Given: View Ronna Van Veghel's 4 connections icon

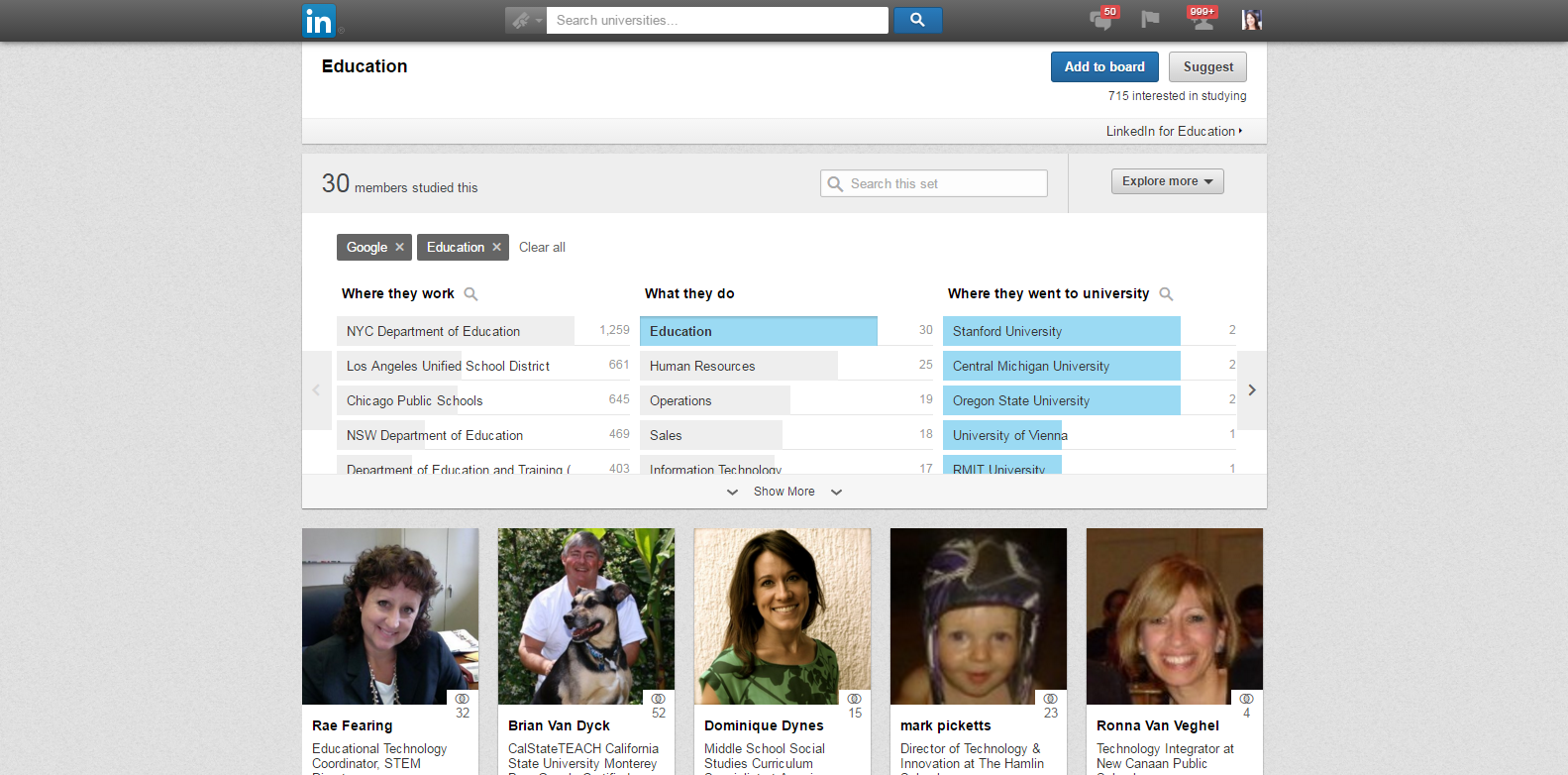Looking at the screenshot, I should (x=1247, y=698).
